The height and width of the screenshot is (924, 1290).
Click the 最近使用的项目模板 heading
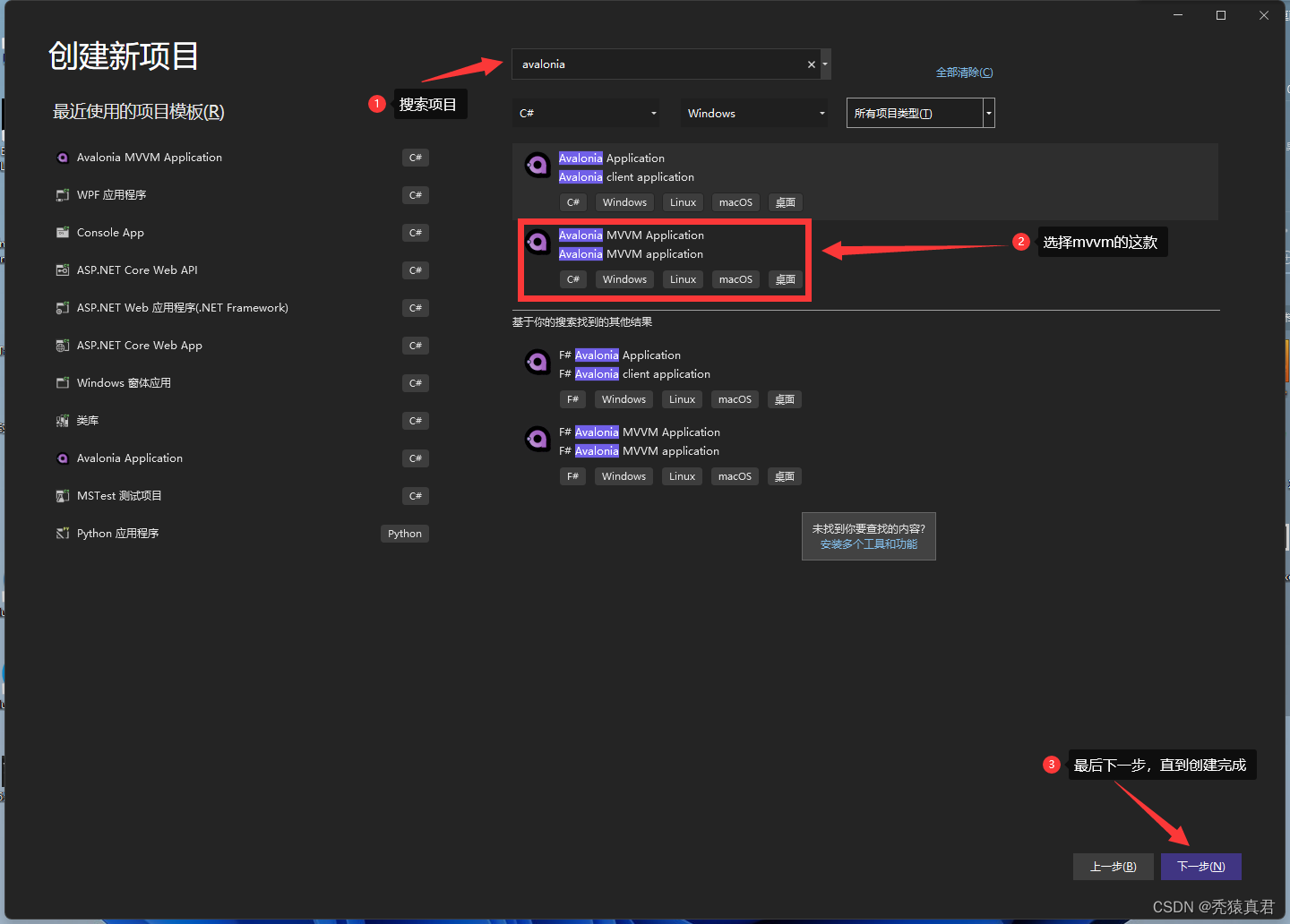tap(139, 112)
